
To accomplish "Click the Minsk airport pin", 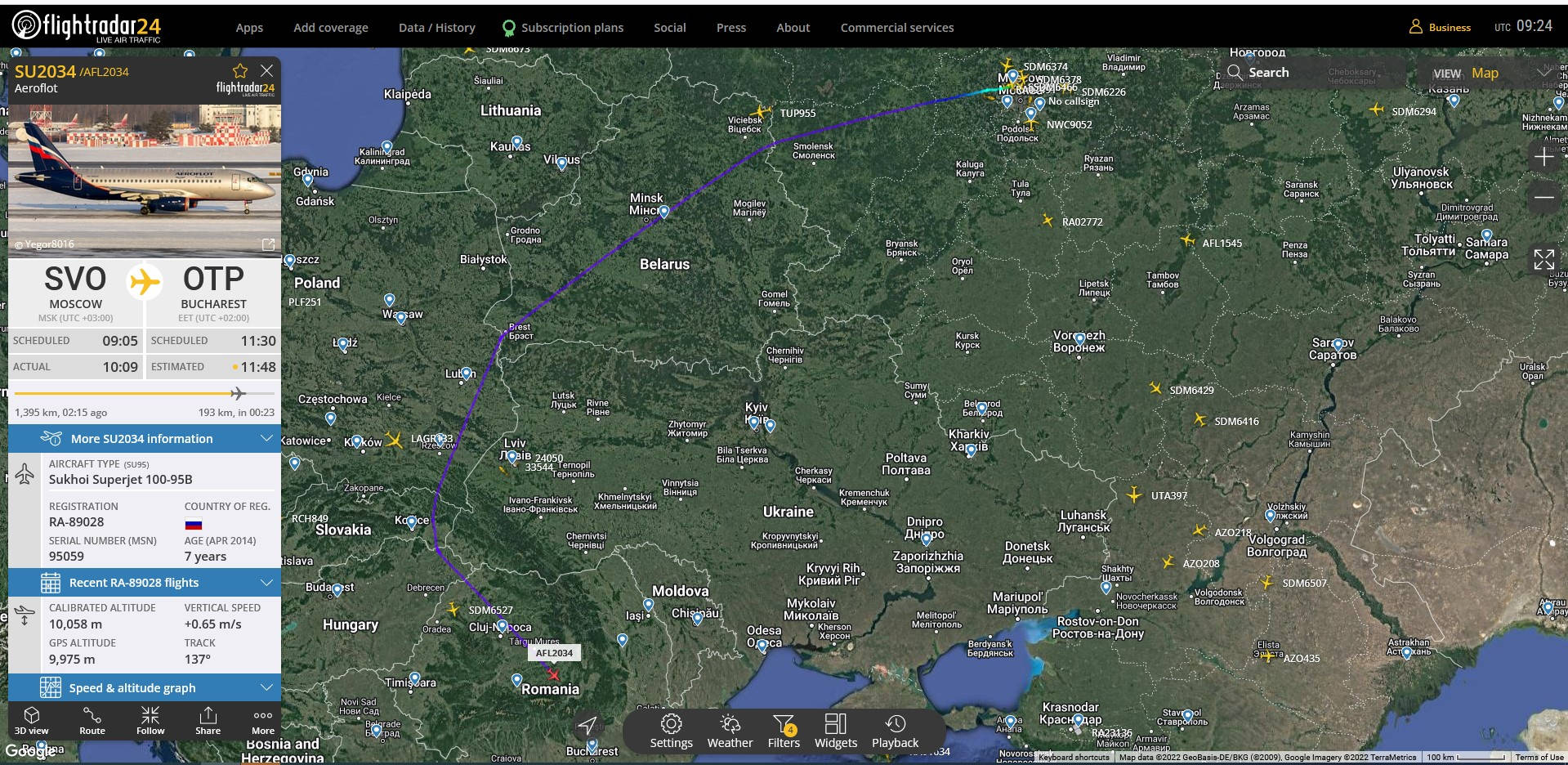I will (x=663, y=212).
